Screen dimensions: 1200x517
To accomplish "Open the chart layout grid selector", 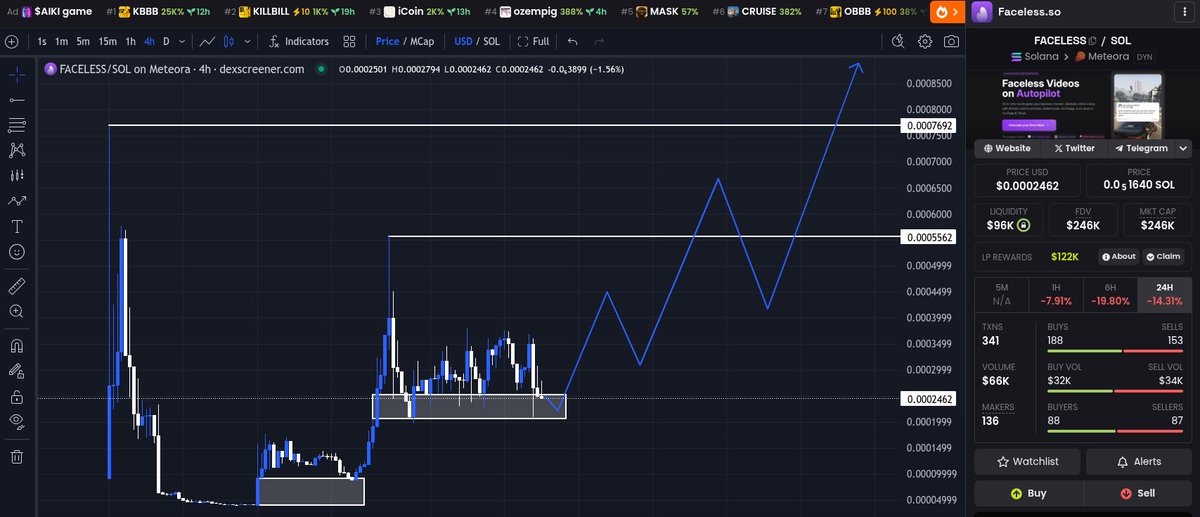I will click(x=349, y=41).
